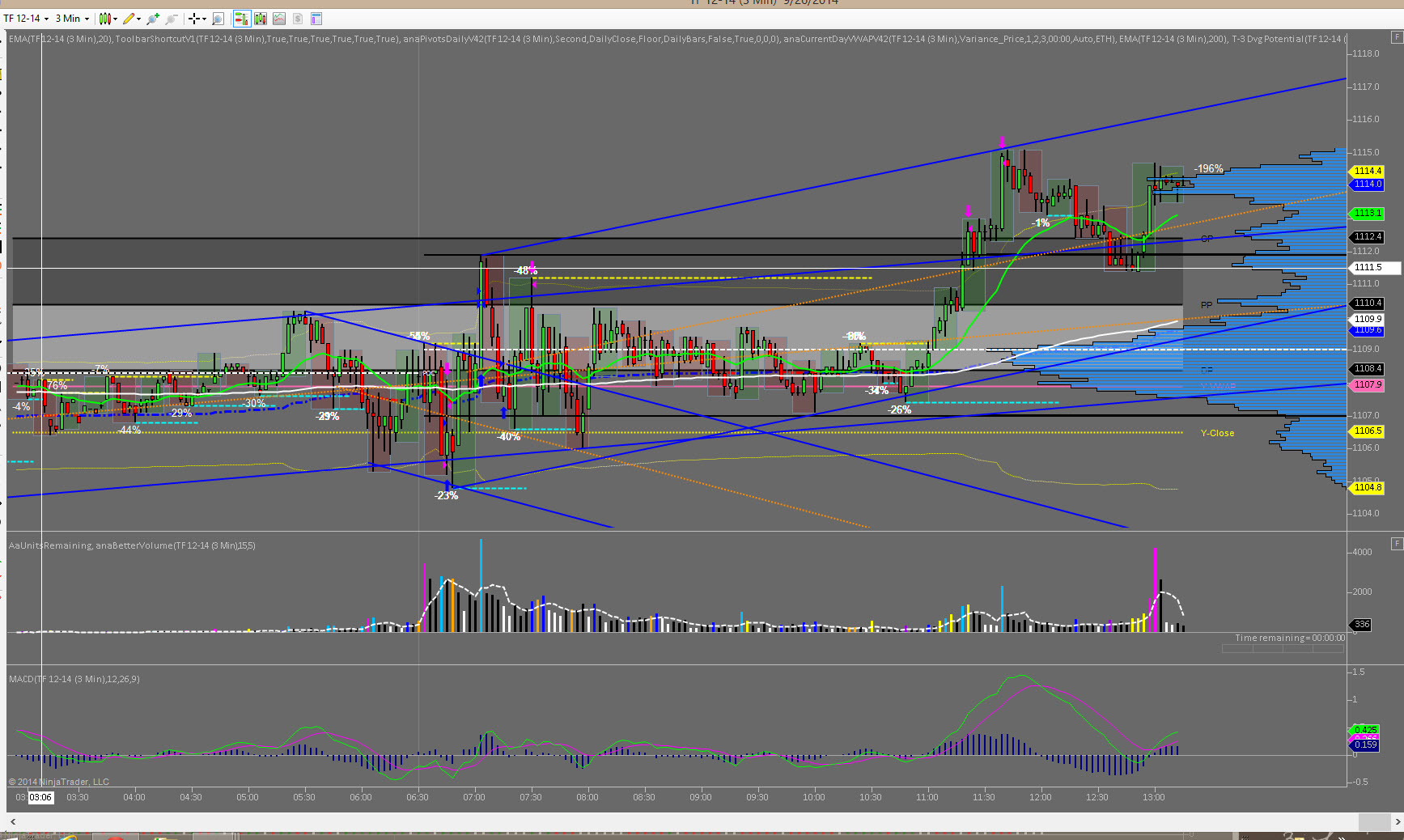Click the MACD indicator label
The image size is (1404, 840).
coord(74,679)
